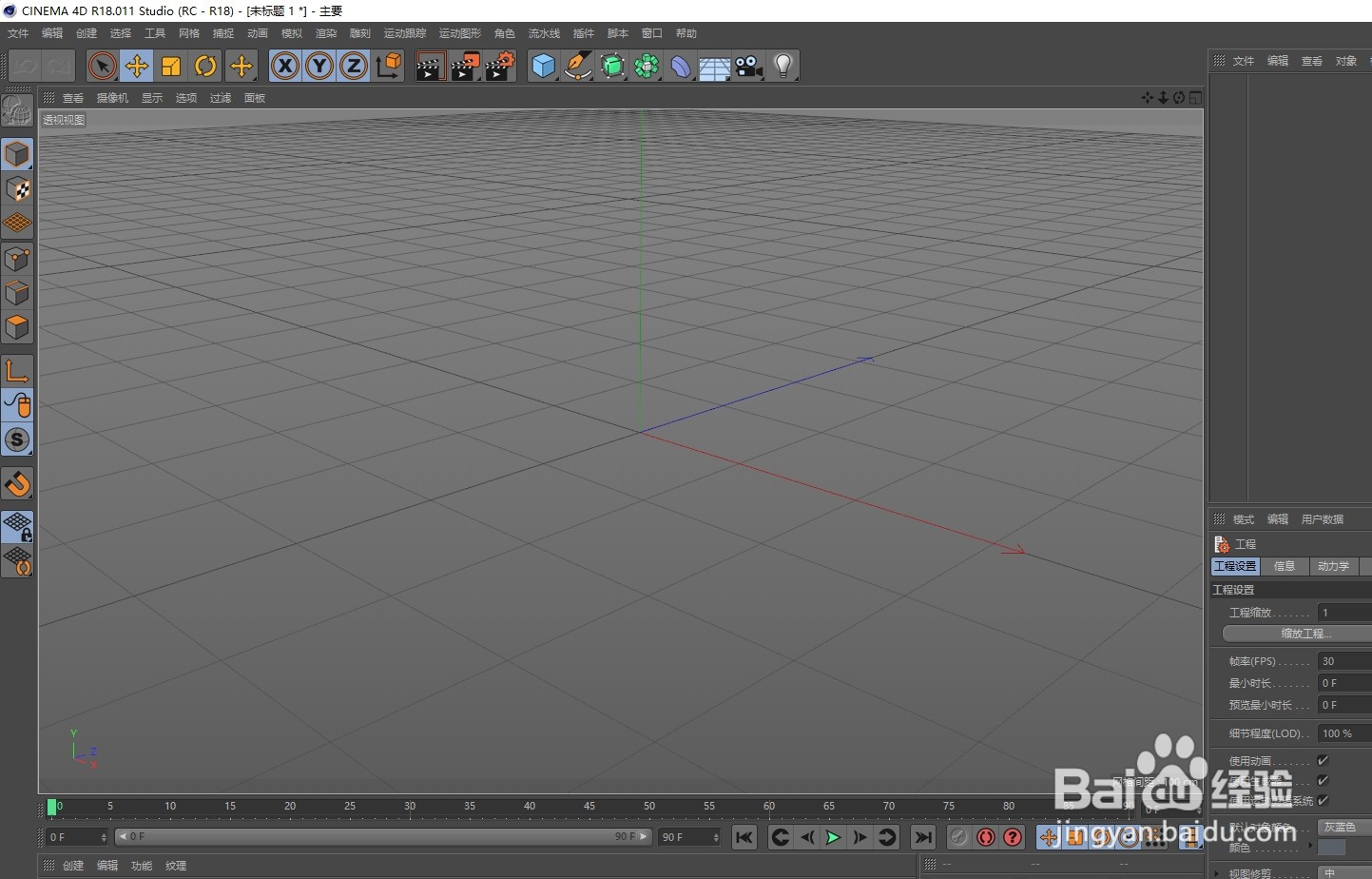Screen dimensions: 1372x879
Task: Go to start of animation
Action: 744,837
